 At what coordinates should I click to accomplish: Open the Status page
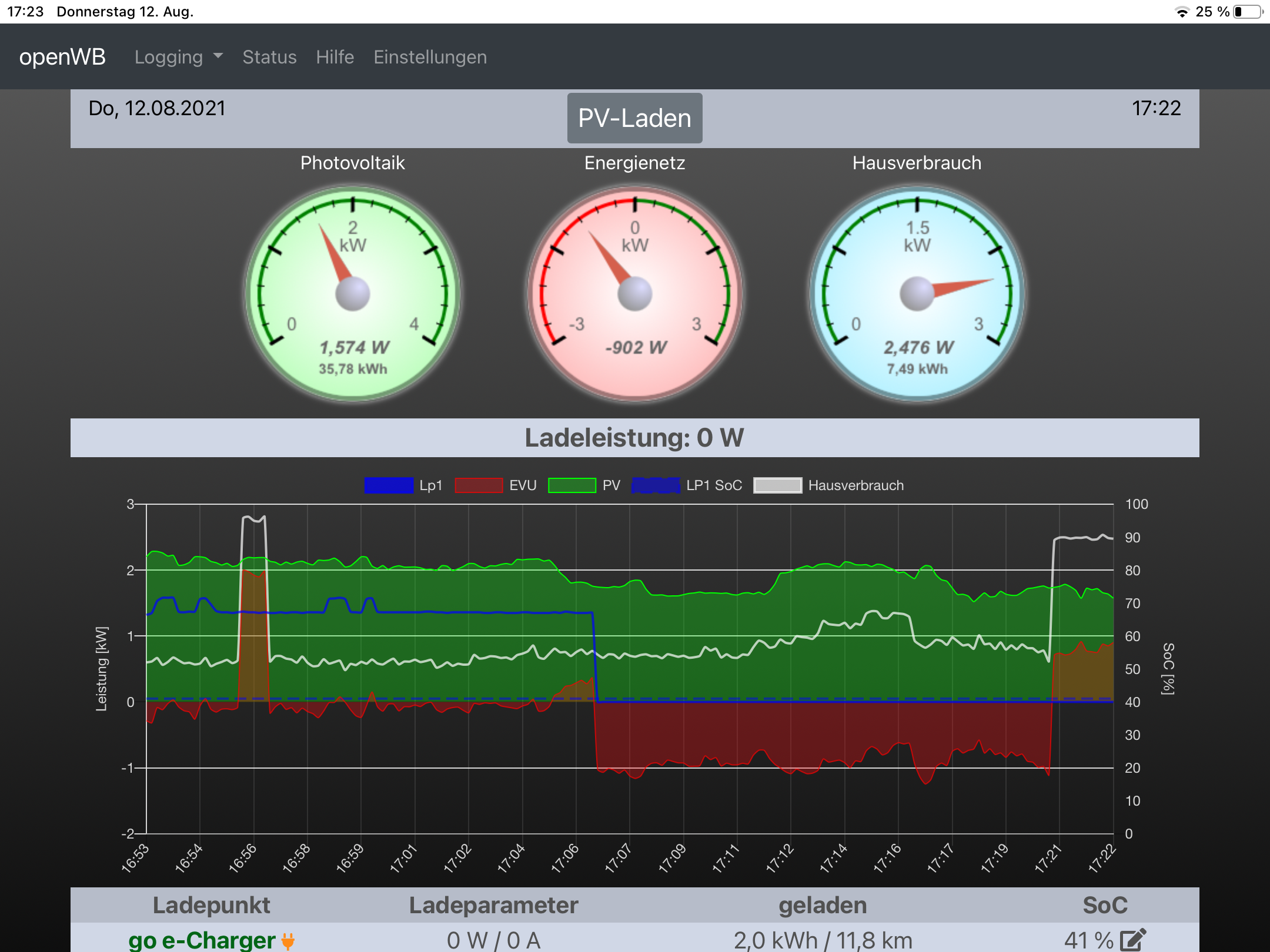pos(270,57)
